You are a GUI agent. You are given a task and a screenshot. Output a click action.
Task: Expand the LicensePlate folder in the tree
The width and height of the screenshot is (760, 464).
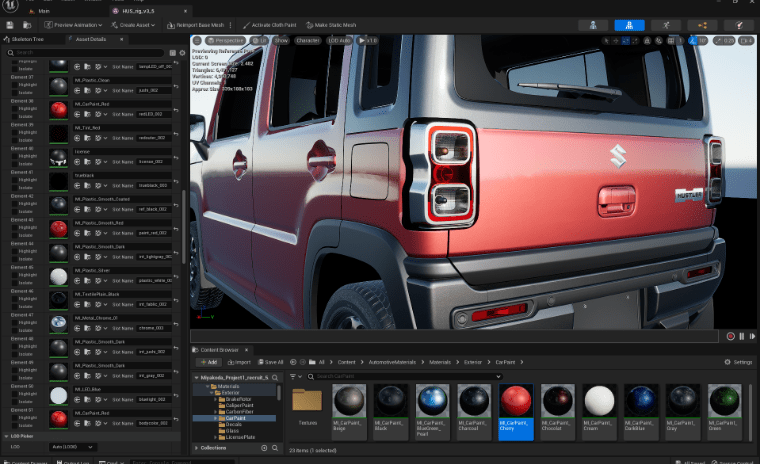click(216, 437)
